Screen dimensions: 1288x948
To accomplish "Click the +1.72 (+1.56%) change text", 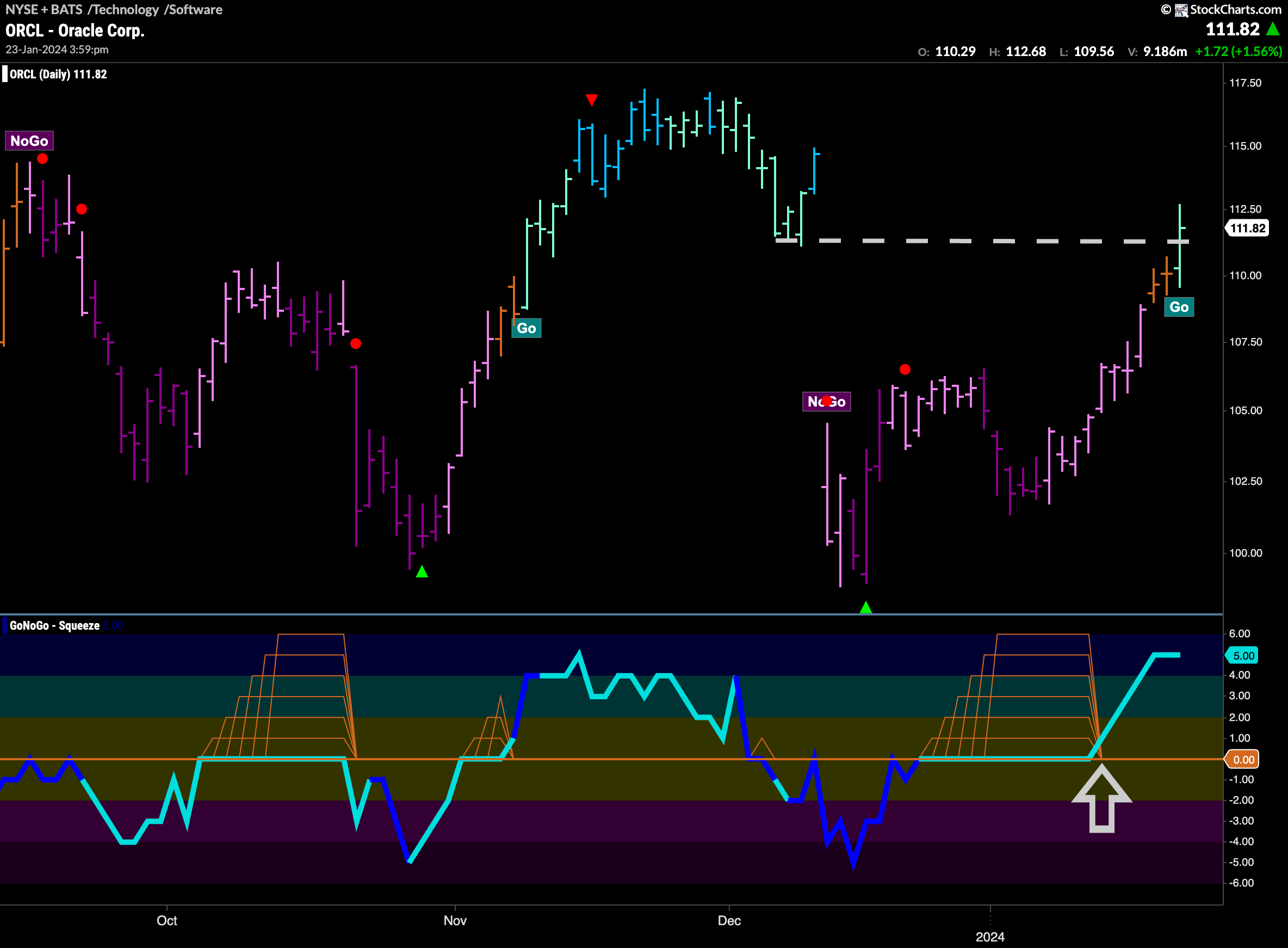I will 1238,52.
